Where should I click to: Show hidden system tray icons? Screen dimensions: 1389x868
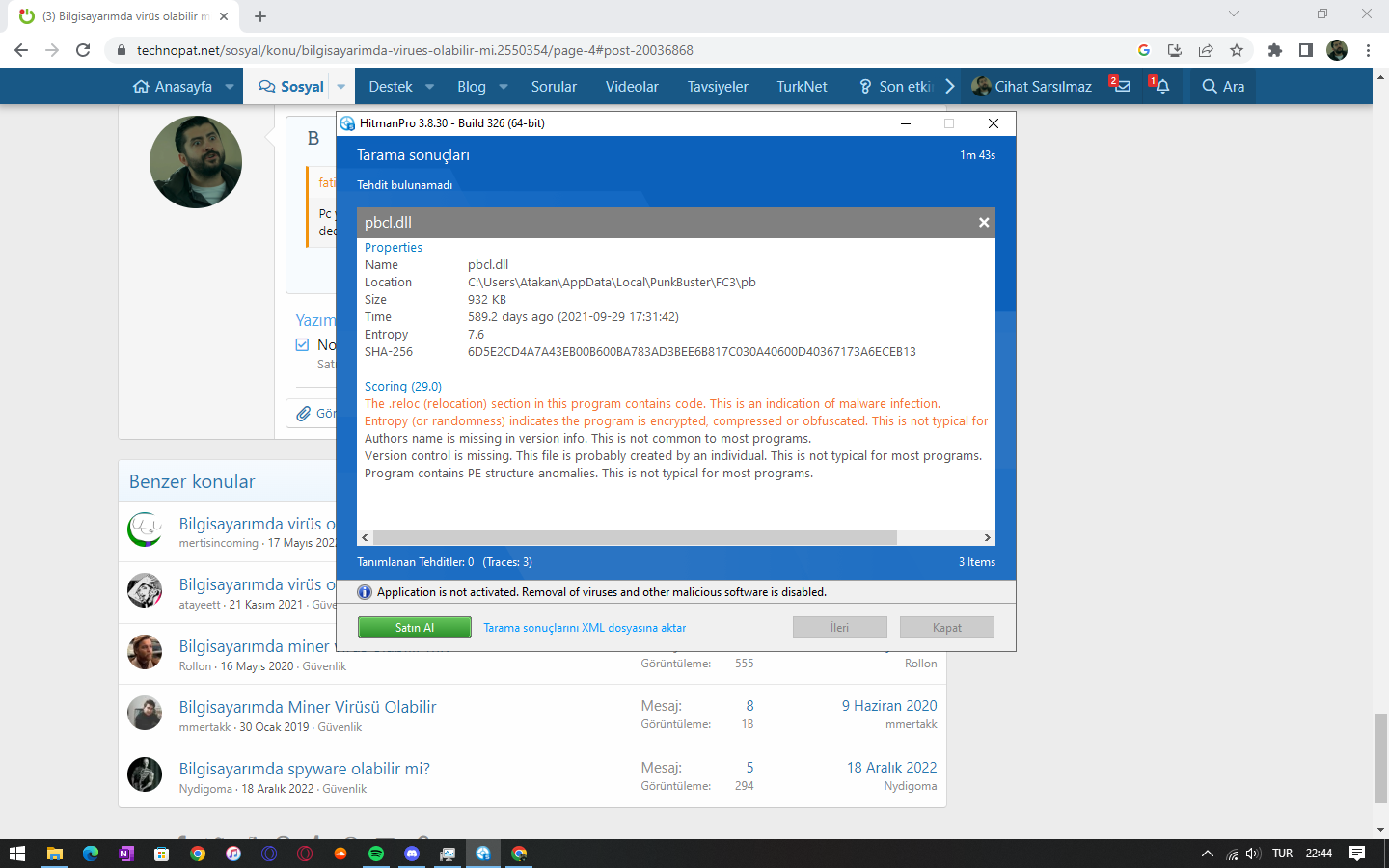click(1207, 854)
